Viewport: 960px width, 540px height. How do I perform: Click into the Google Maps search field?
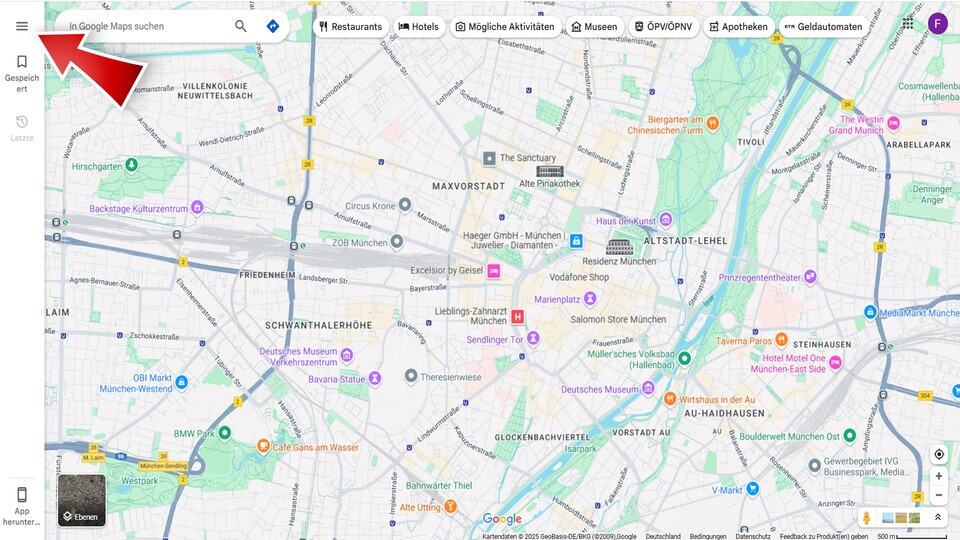(145, 26)
